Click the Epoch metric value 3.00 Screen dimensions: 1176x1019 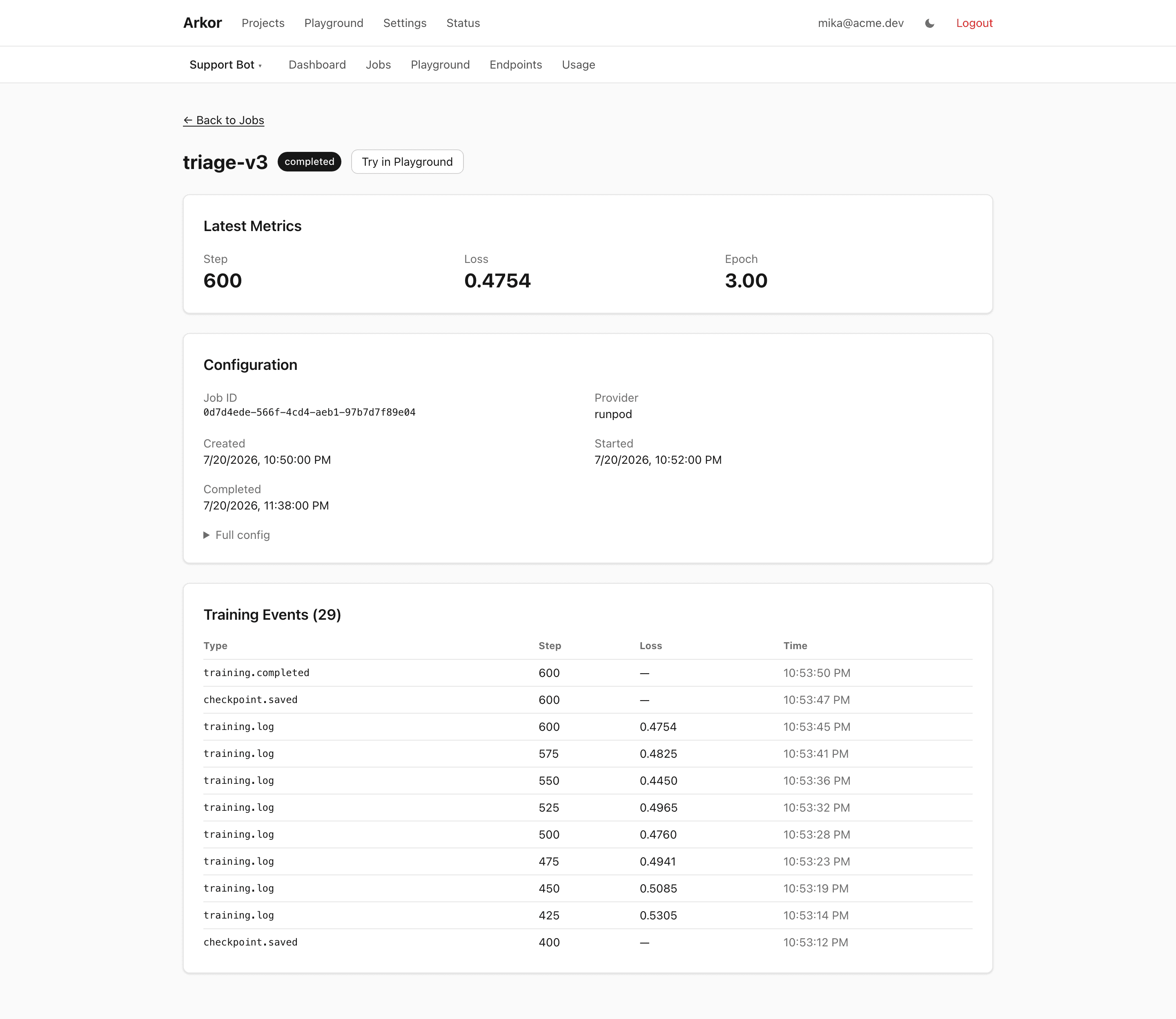[746, 281]
